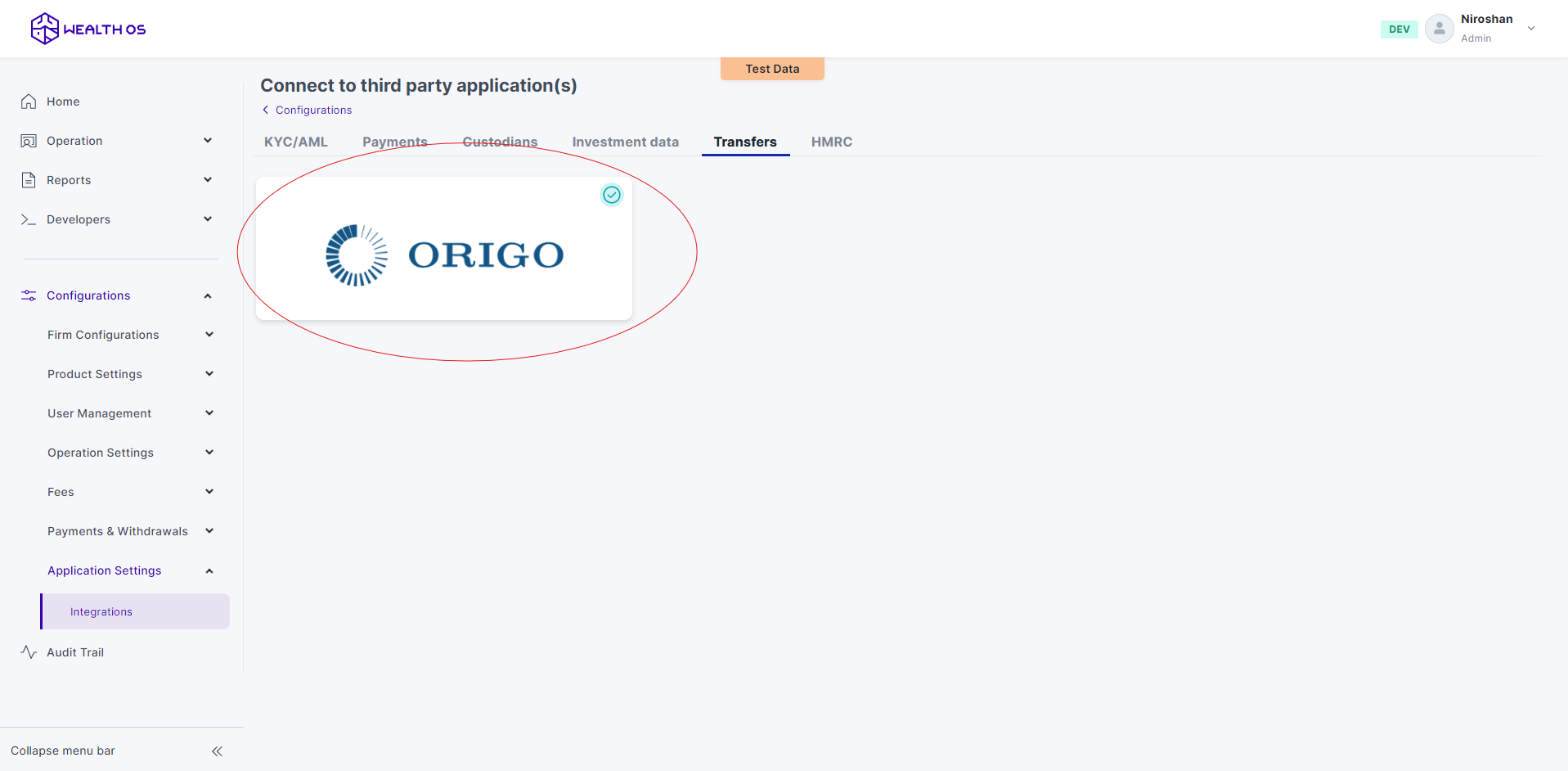Click the Wealth OS logo

click(x=88, y=29)
